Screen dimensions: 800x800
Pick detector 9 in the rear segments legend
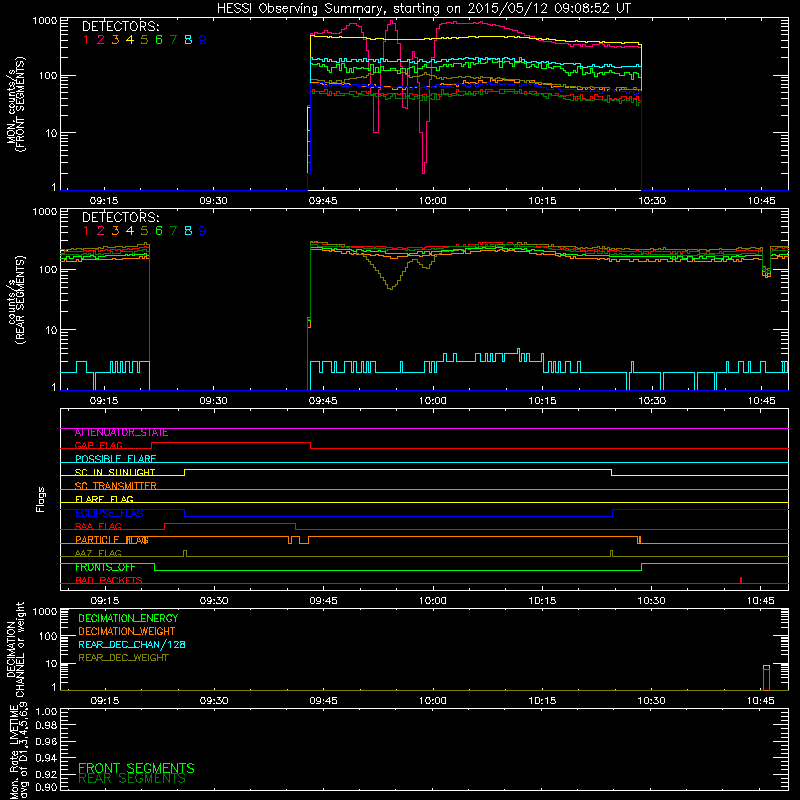click(x=203, y=231)
